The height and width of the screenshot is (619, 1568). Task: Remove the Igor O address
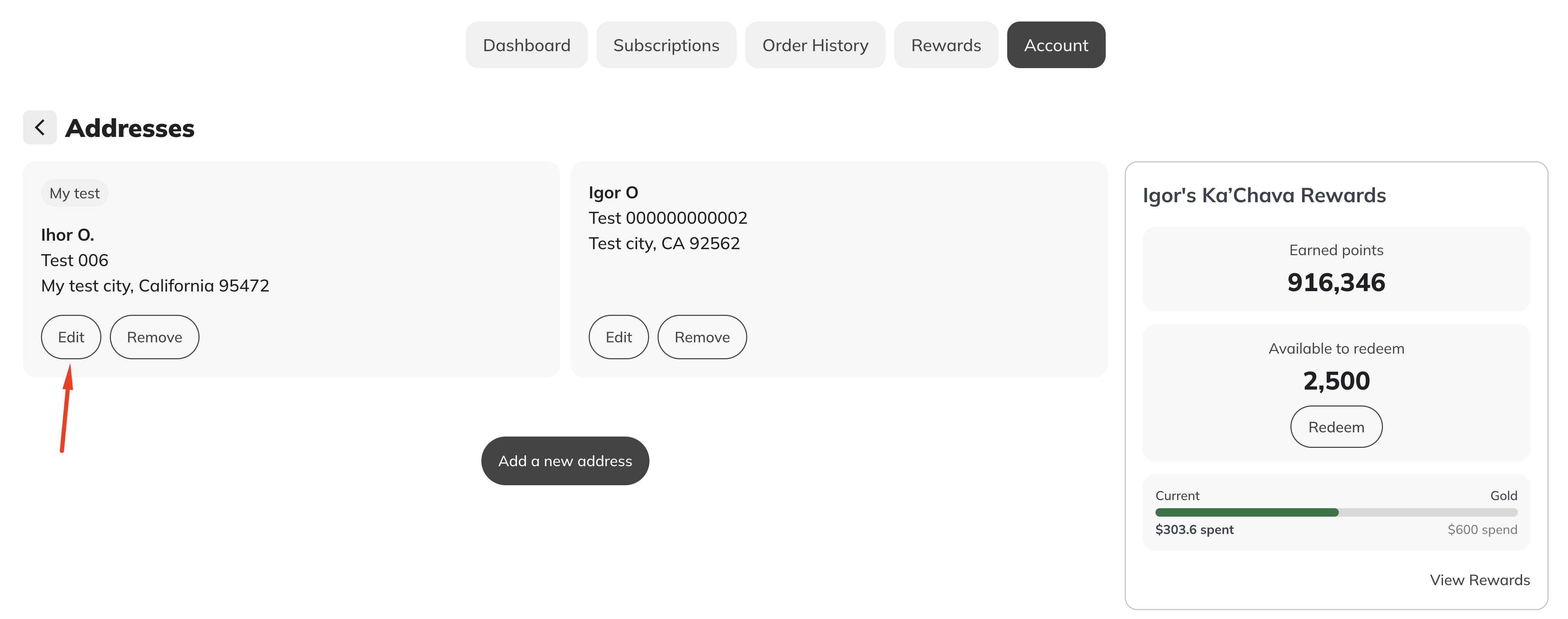point(702,337)
